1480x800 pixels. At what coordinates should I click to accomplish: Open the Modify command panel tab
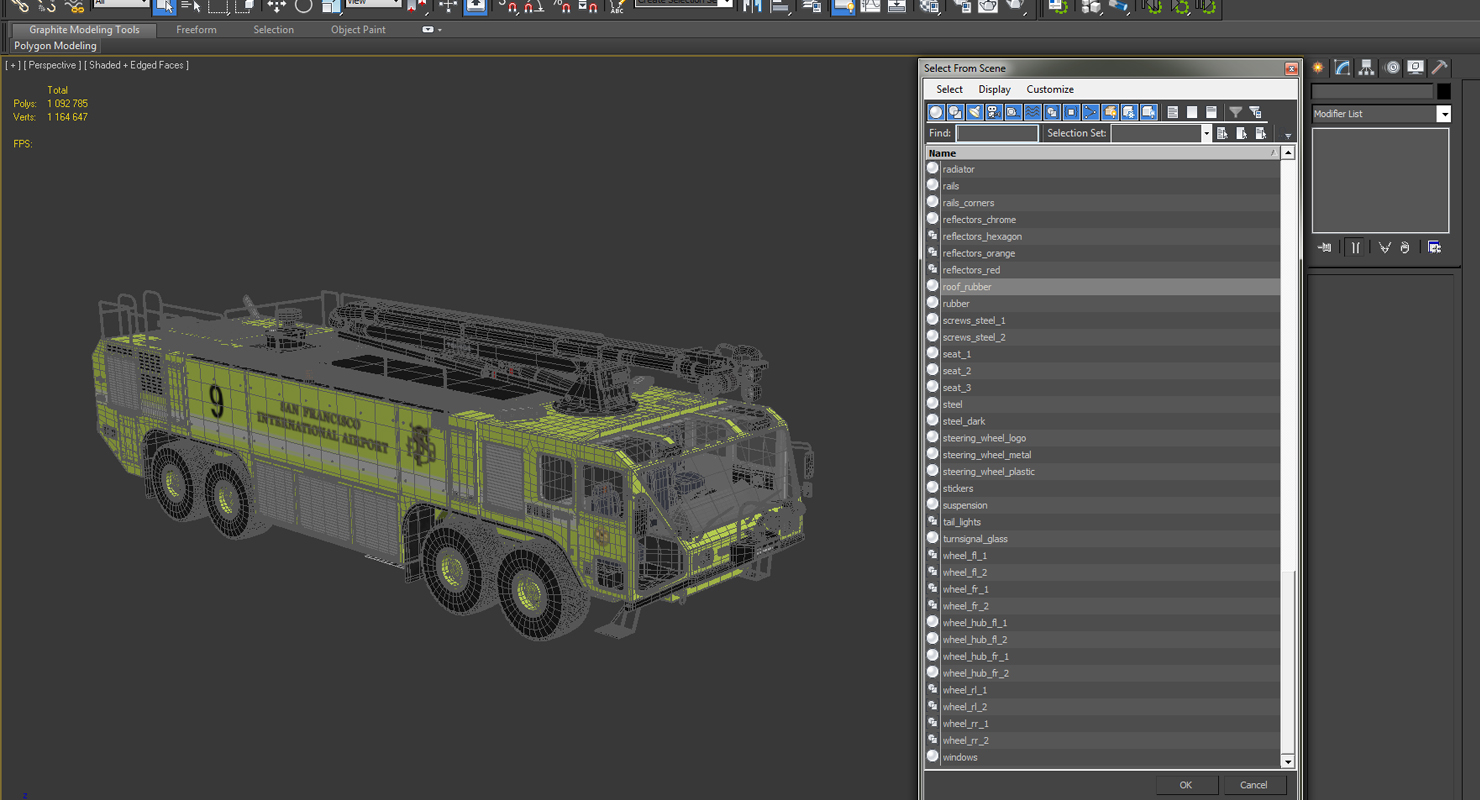pos(1342,68)
